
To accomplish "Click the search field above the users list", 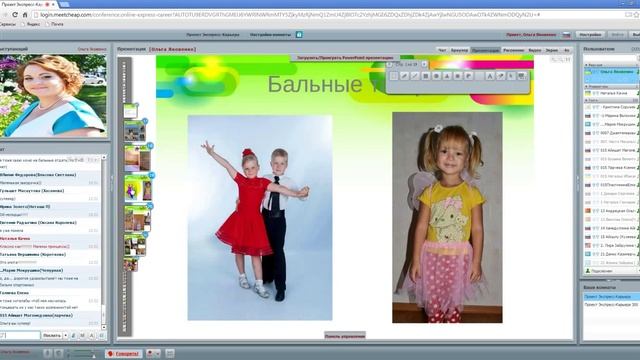I will click(610, 58).
